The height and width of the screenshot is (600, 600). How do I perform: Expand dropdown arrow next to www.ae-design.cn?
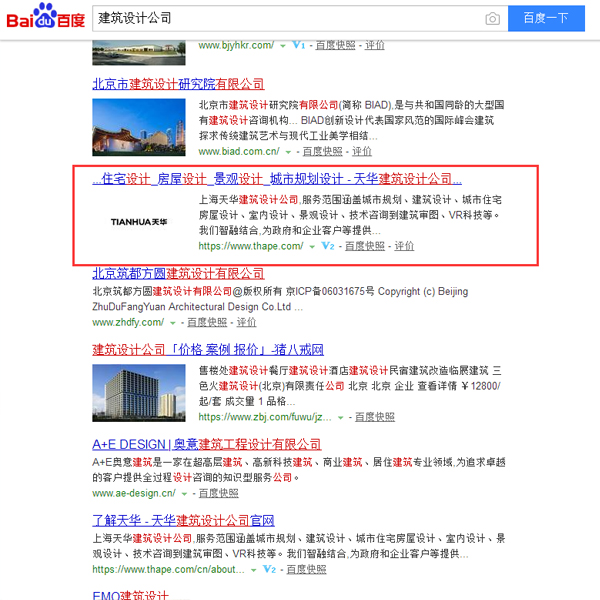tap(186, 493)
